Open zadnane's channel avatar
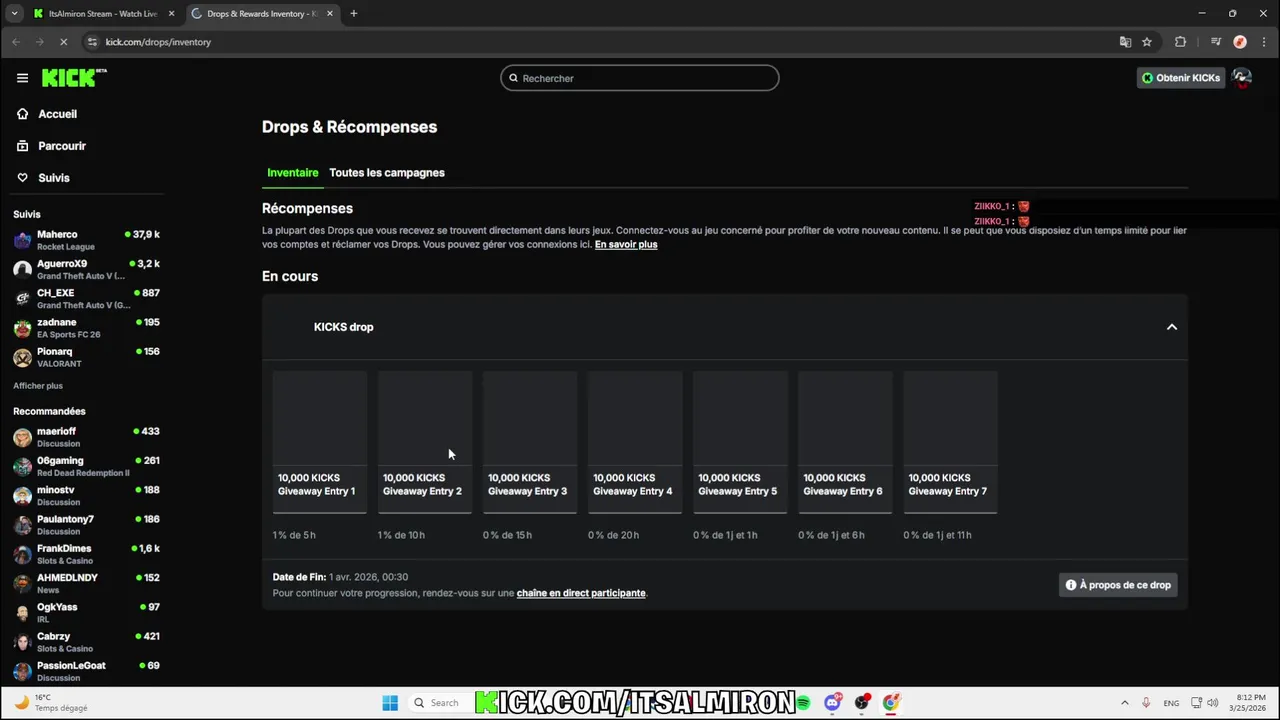1280x720 pixels. [x=22, y=328]
